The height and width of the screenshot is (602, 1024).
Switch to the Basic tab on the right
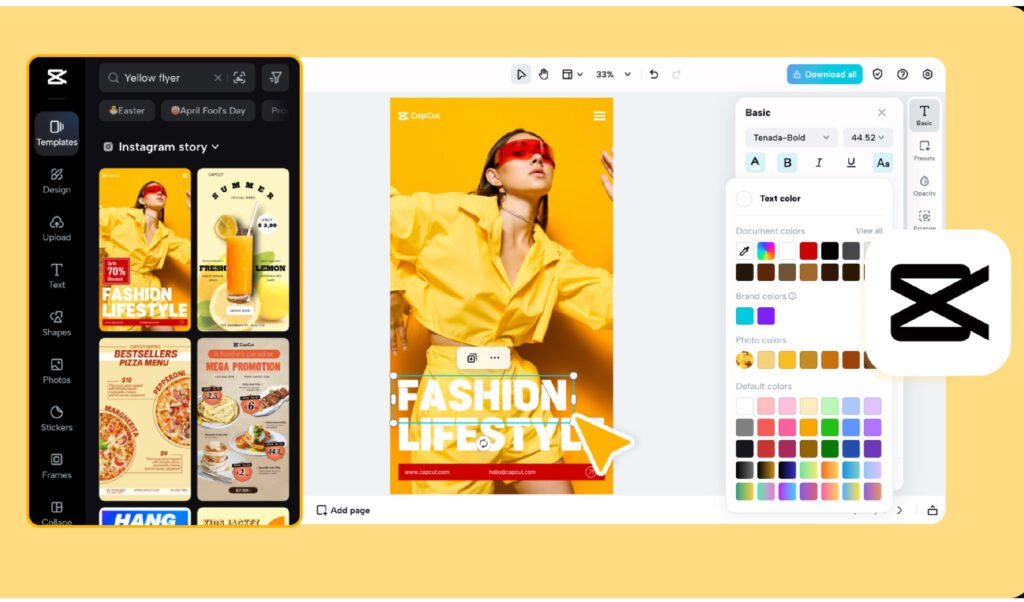[922, 117]
